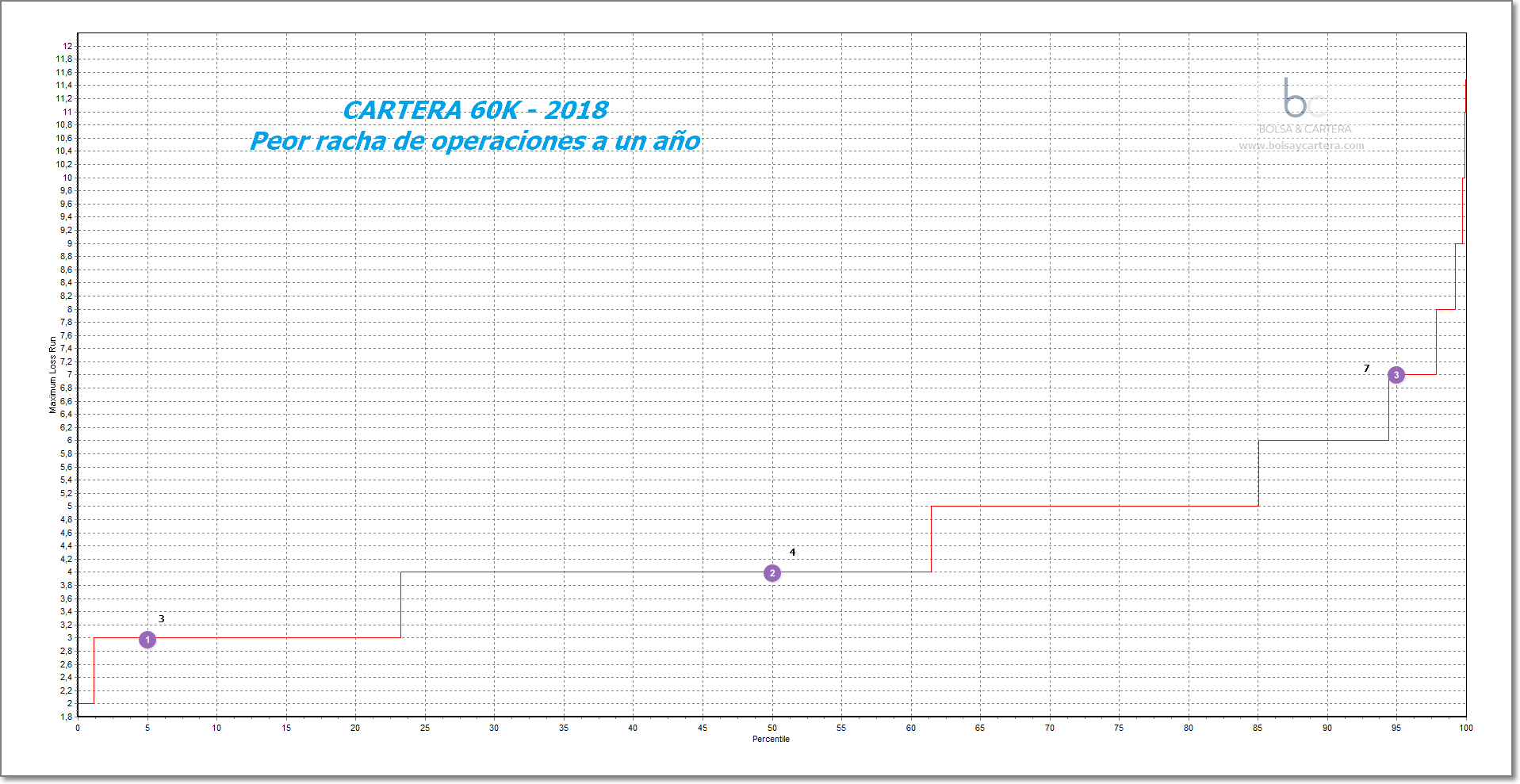Click the 50 tick on percentile axis
The height and width of the screenshot is (784, 1520).
[772, 728]
